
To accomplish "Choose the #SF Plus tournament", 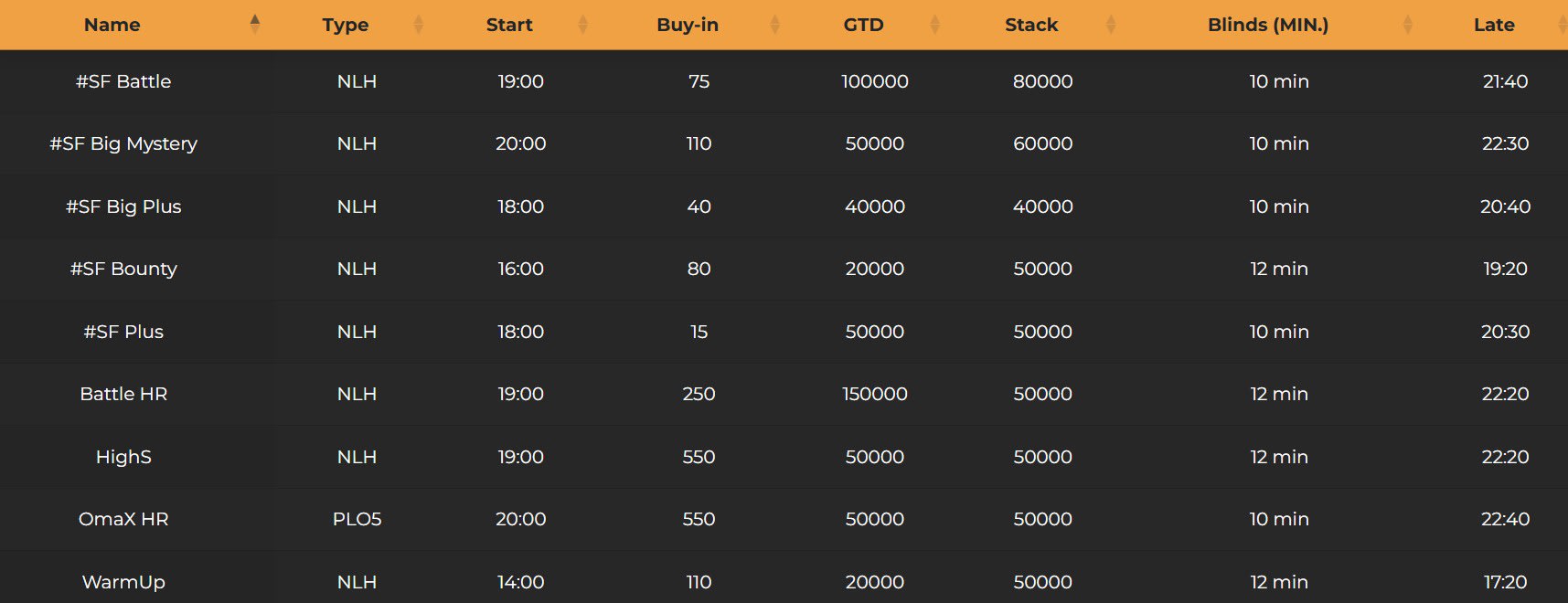I will click(784, 332).
